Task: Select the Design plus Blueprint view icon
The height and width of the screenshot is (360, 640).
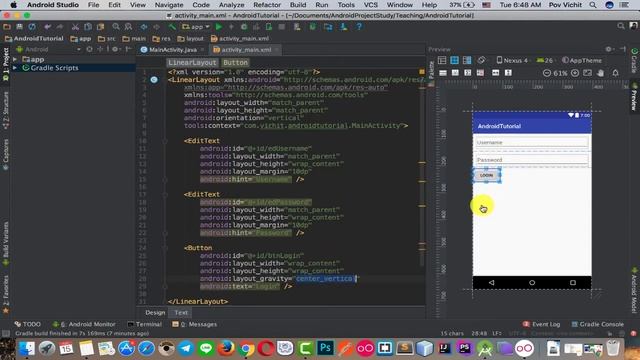Action: 467,60
